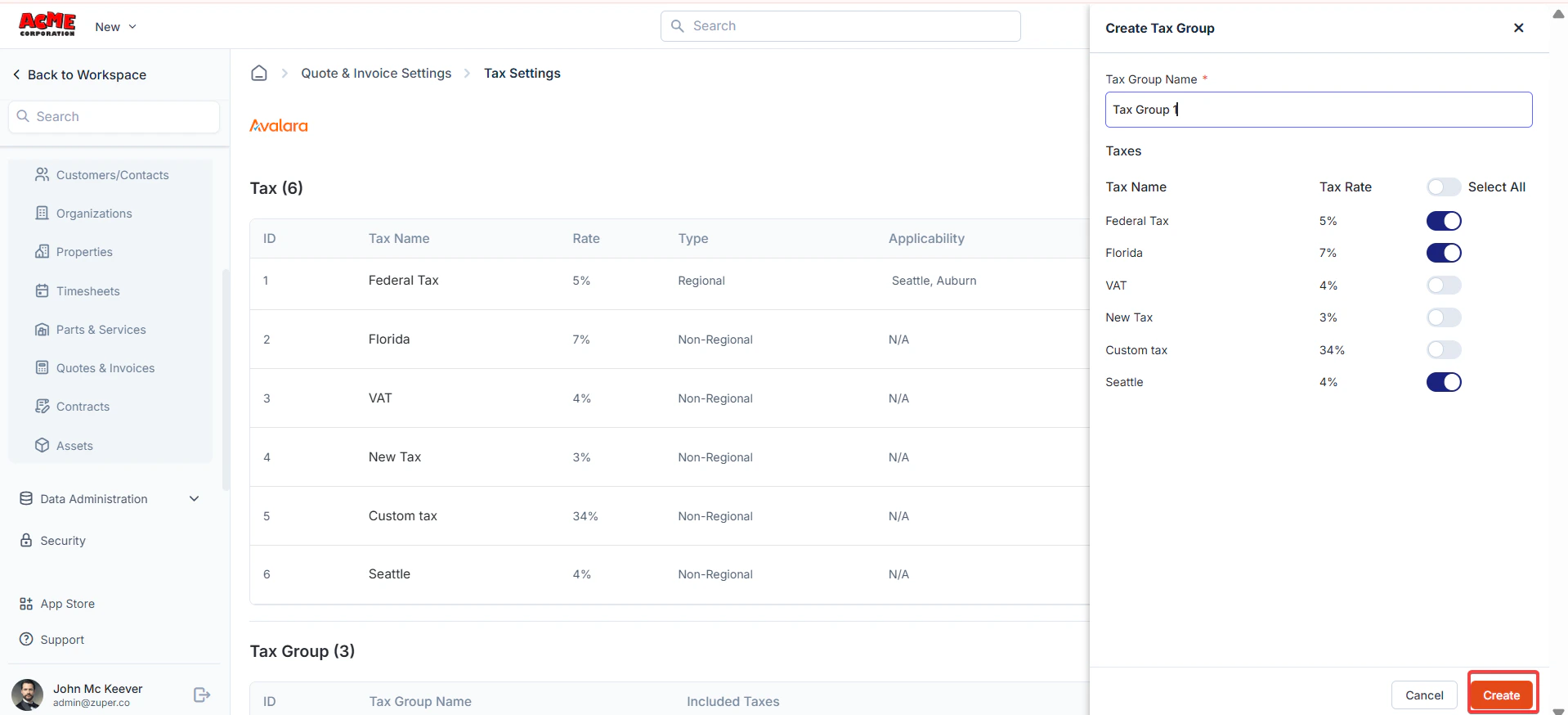The width and height of the screenshot is (1568, 715).
Task: Click Florida row in Tax table
Action: coord(670,340)
